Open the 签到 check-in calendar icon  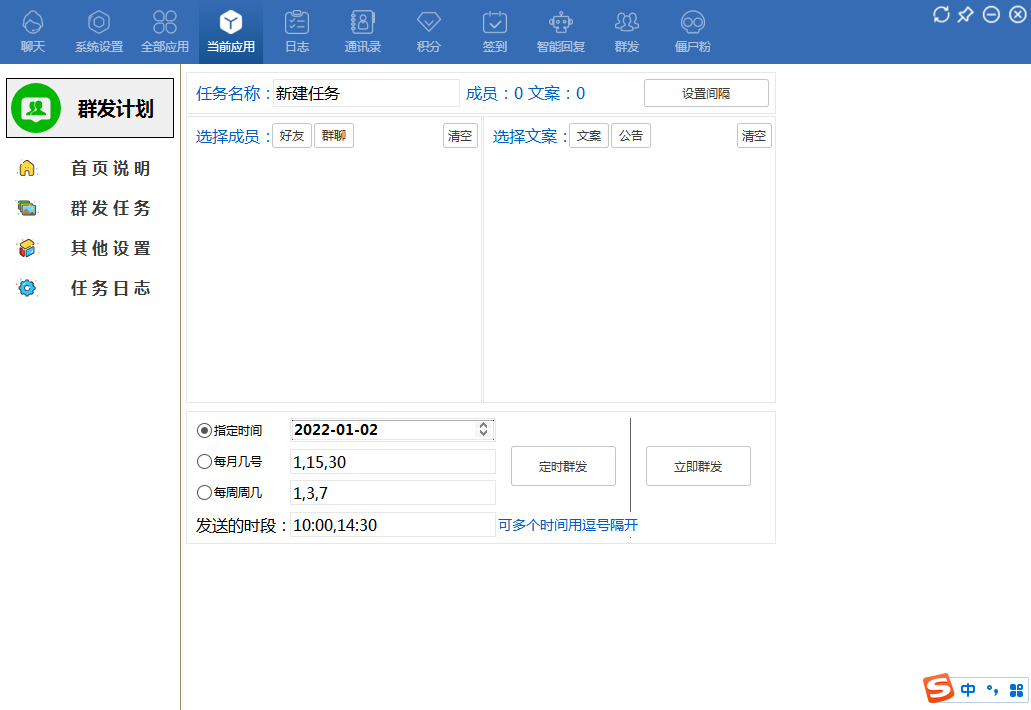click(x=495, y=23)
